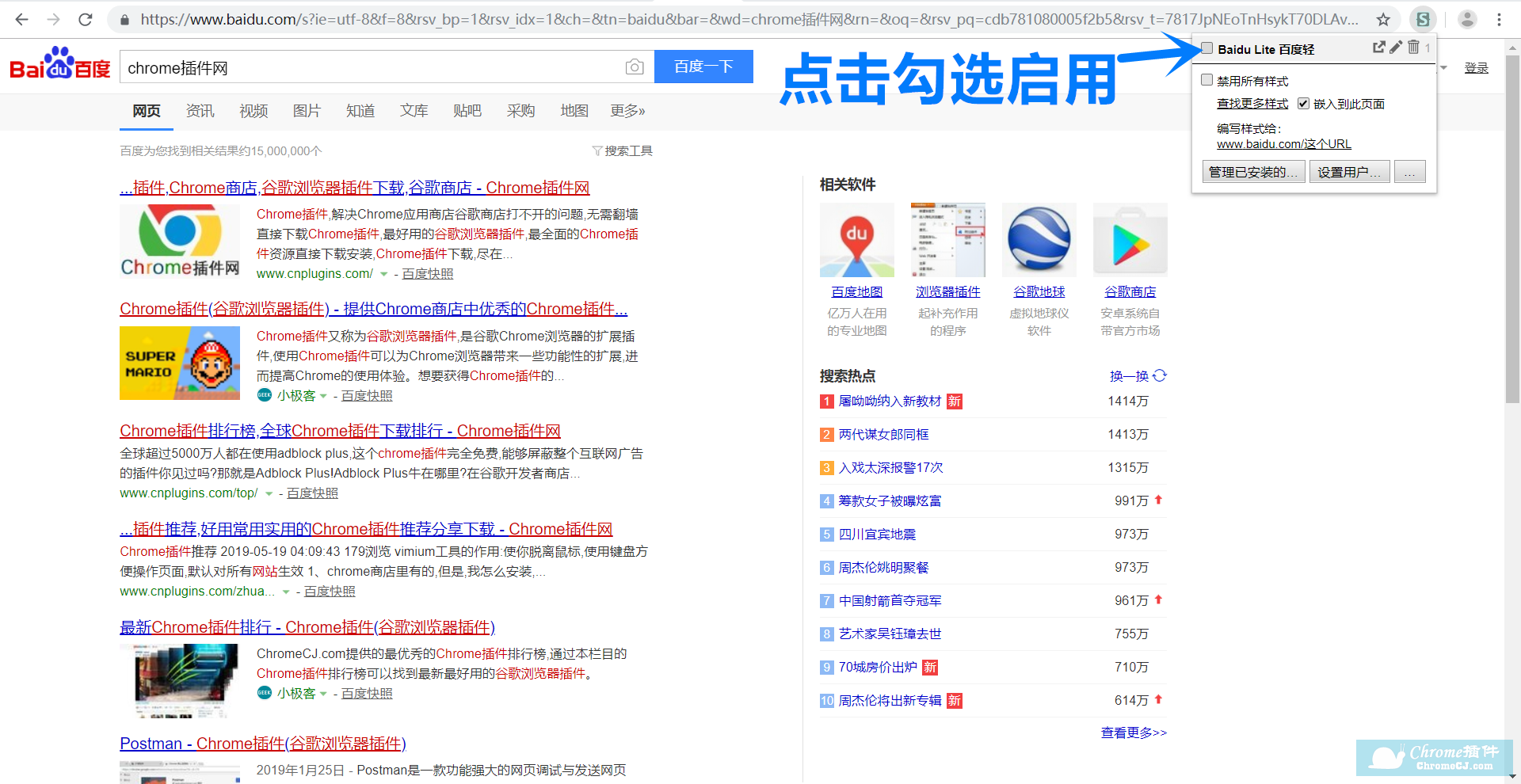
Task: Bookmark this page with the star icon
Action: 1383,19
